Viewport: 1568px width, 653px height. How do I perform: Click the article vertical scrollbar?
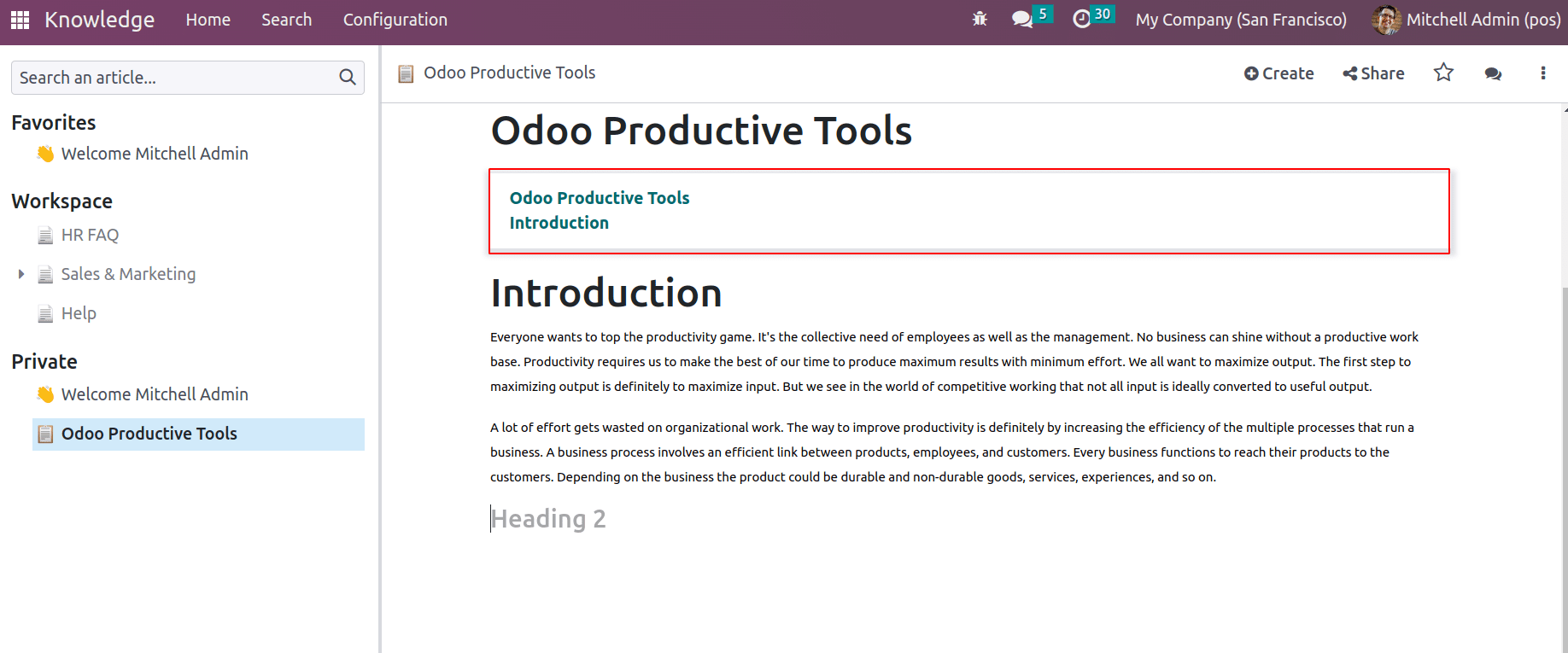point(1565,469)
